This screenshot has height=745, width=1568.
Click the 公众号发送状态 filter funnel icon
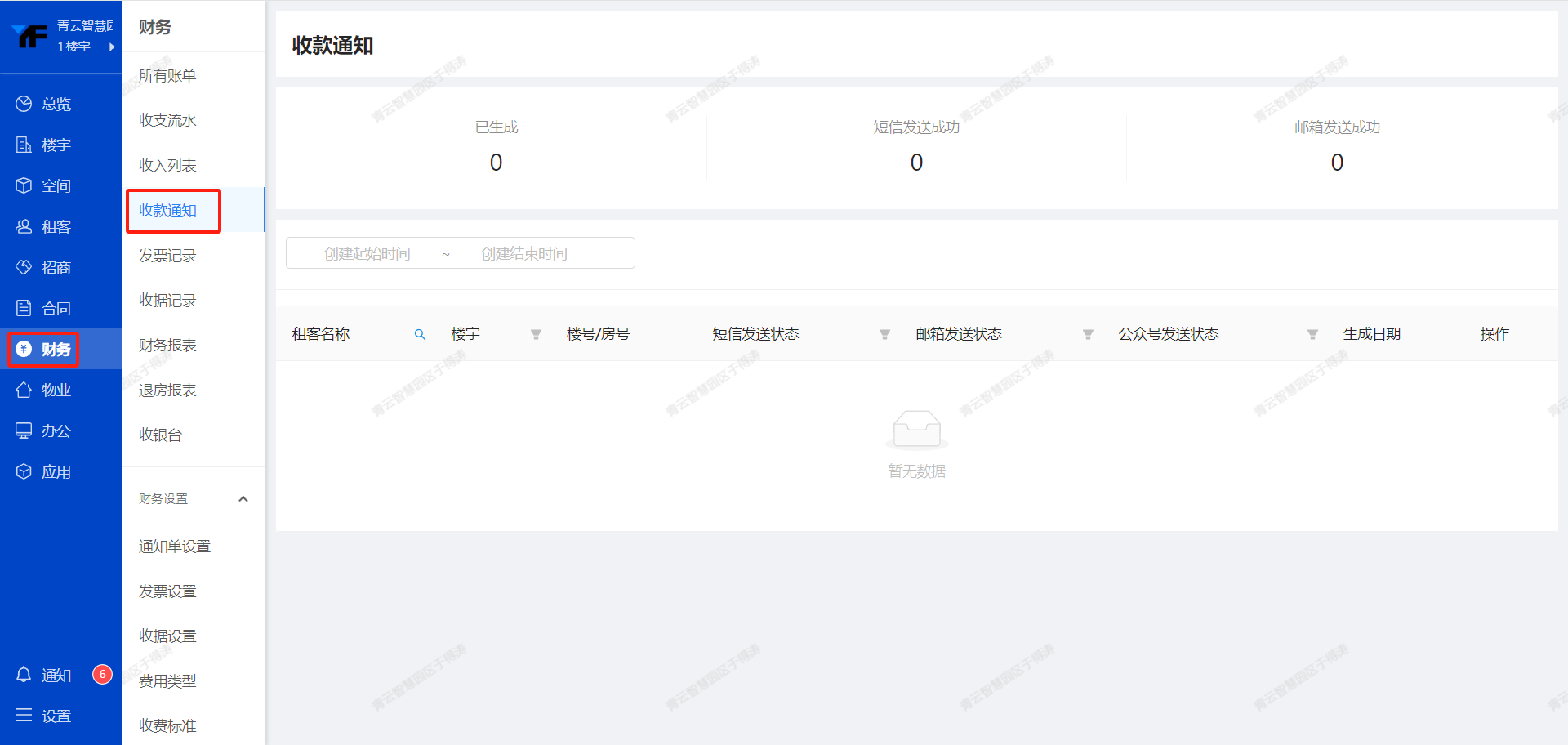pos(1312,334)
